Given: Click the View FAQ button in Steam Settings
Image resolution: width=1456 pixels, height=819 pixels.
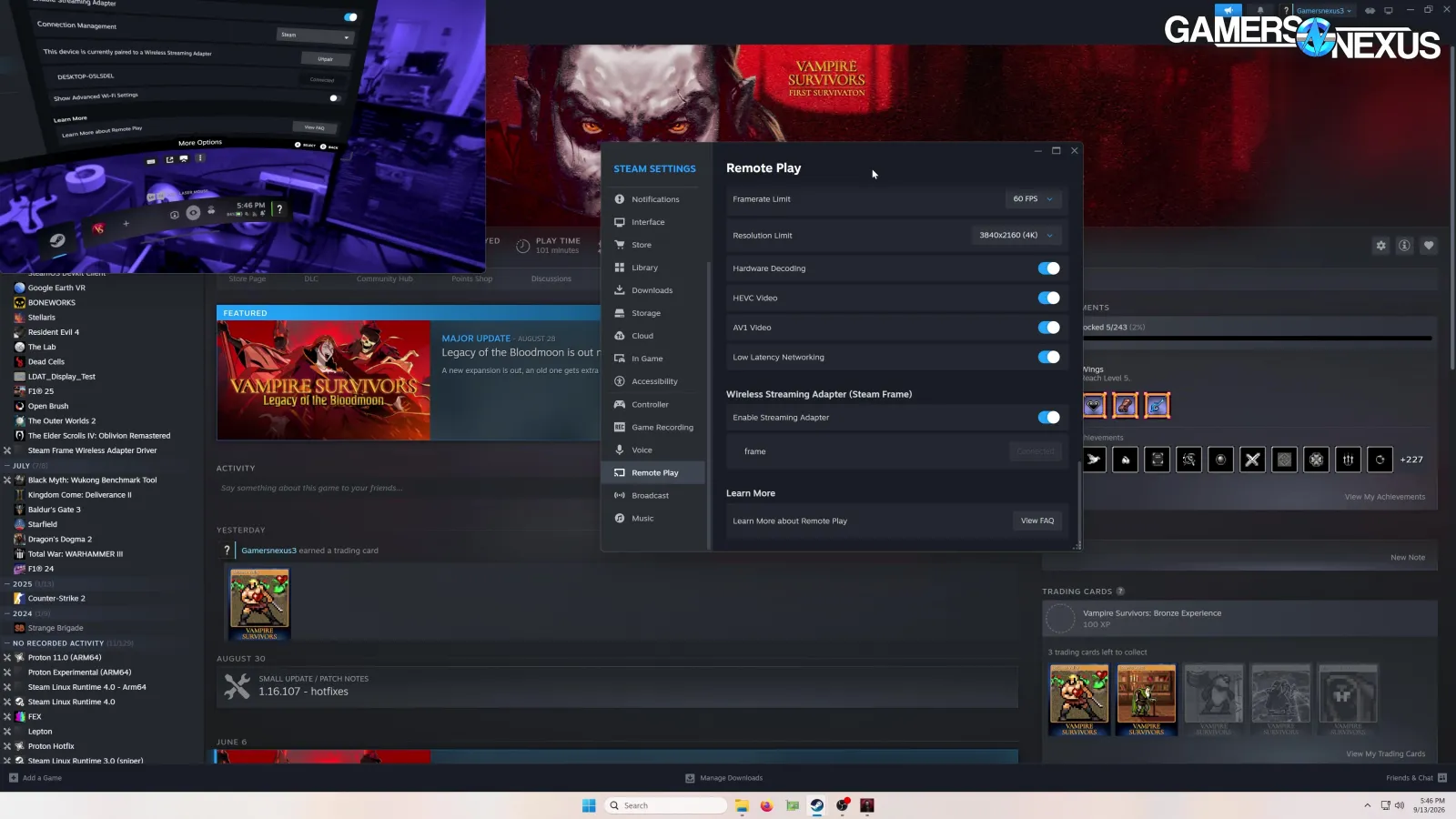Looking at the screenshot, I should (x=1037, y=521).
